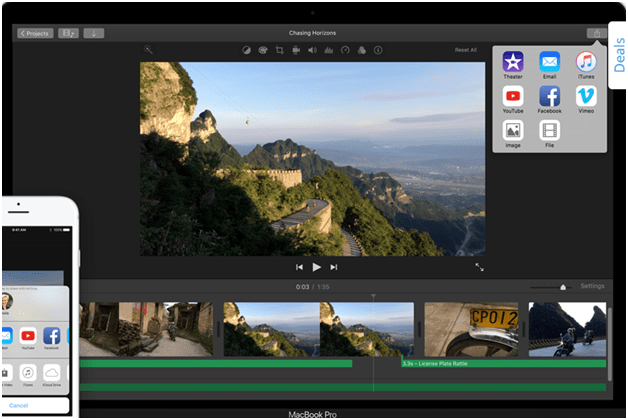Share to Vimeo
This screenshot has height=420, width=628.
click(586, 99)
